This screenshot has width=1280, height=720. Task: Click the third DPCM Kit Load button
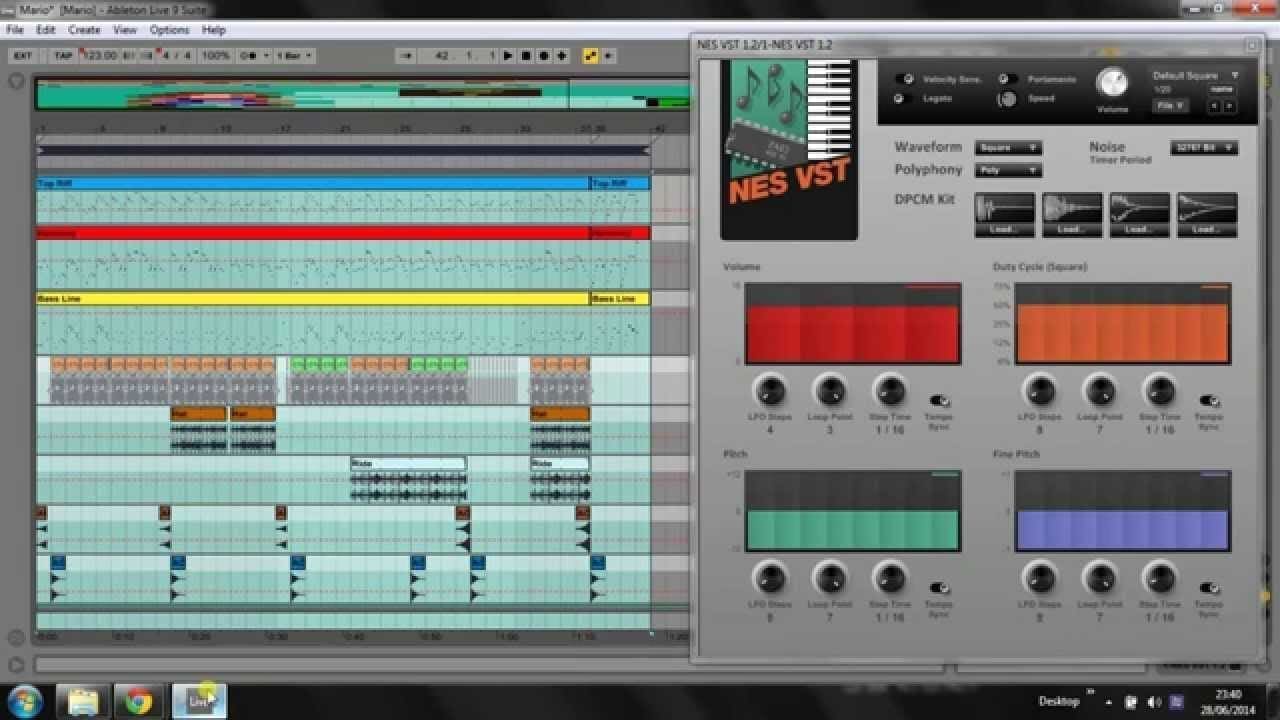1139,229
